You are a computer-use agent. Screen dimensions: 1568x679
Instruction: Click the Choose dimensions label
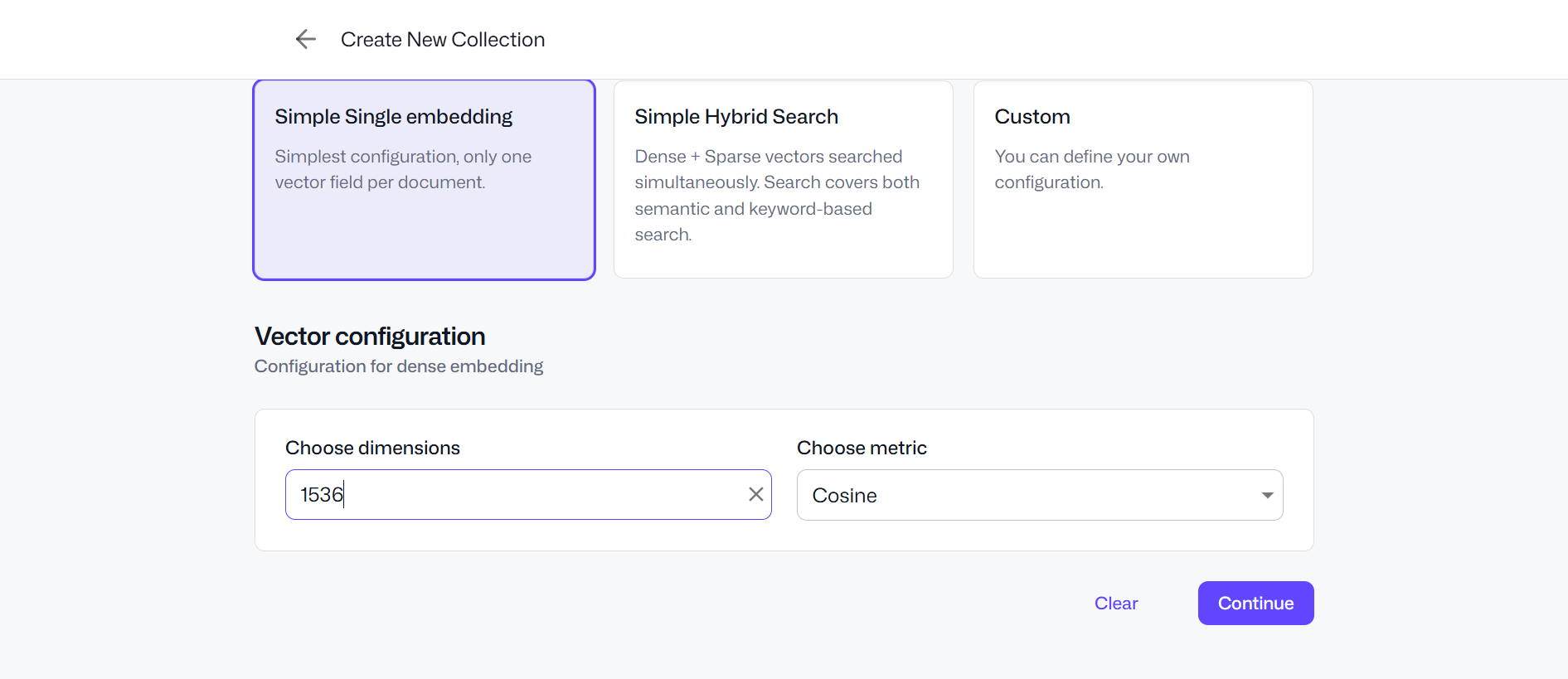[x=372, y=448]
